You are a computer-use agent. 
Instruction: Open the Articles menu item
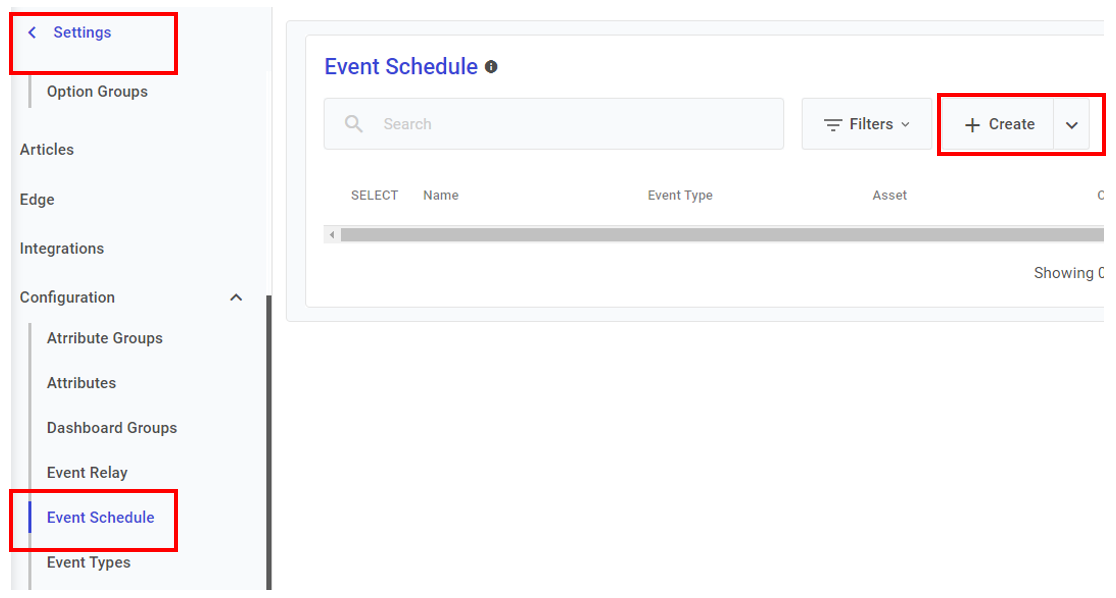[x=47, y=150]
